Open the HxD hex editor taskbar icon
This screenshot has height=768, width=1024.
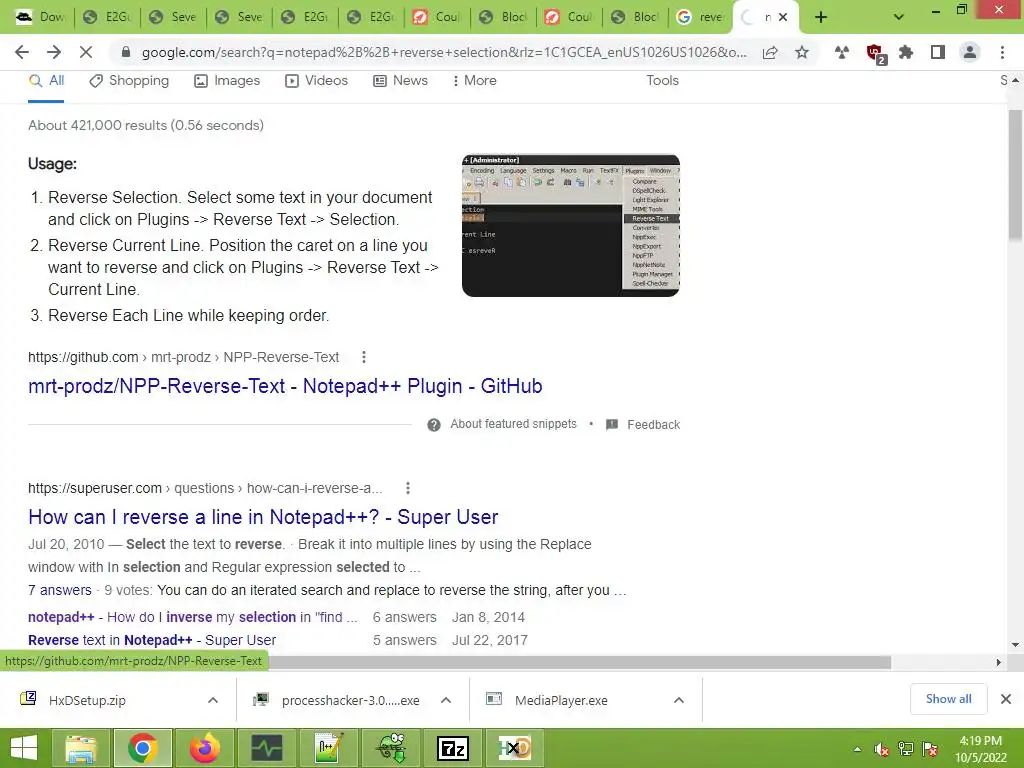pyautogui.click(x=515, y=748)
